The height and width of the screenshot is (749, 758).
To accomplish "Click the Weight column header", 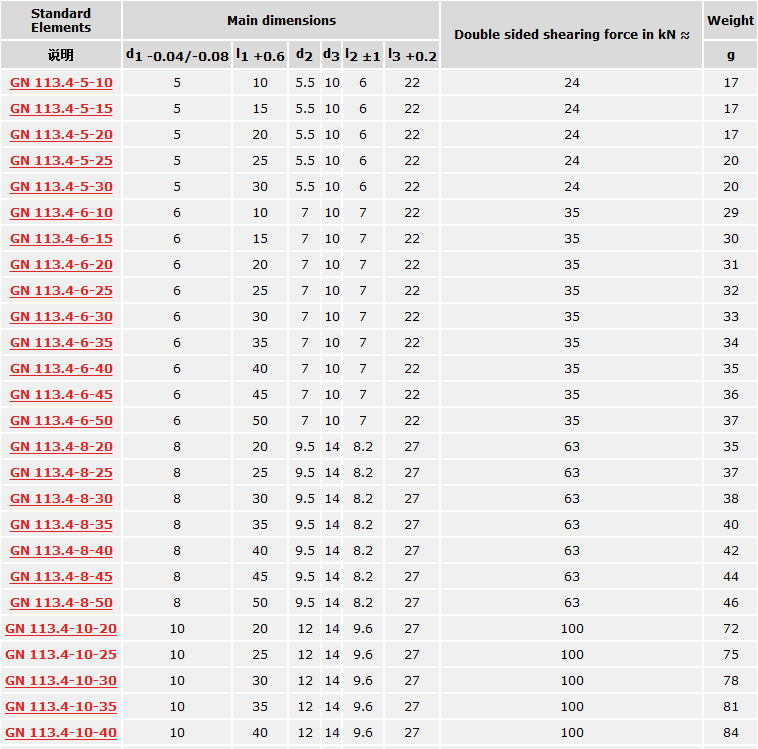I will (x=731, y=20).
